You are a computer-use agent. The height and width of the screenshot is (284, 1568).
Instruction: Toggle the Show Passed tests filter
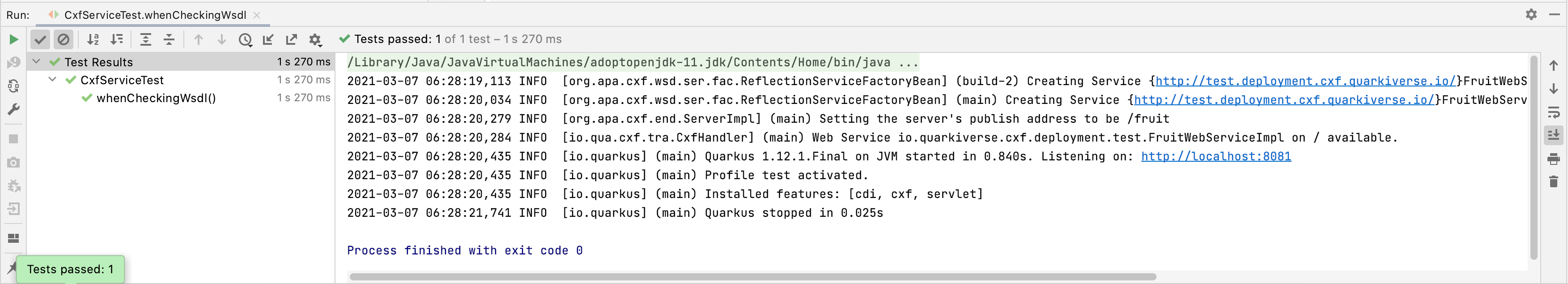point(40,39)
